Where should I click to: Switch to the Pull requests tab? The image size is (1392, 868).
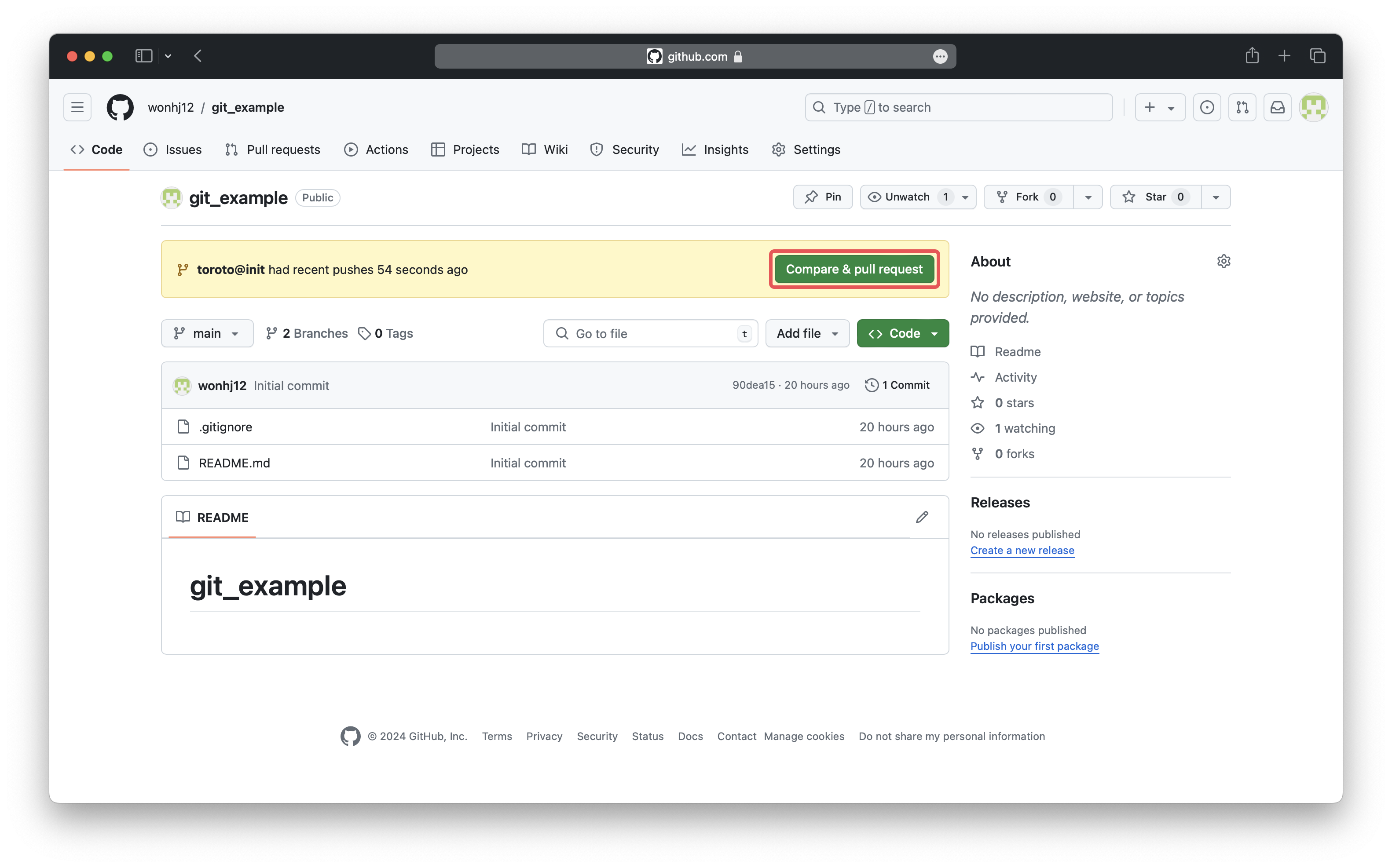(273, 150)
